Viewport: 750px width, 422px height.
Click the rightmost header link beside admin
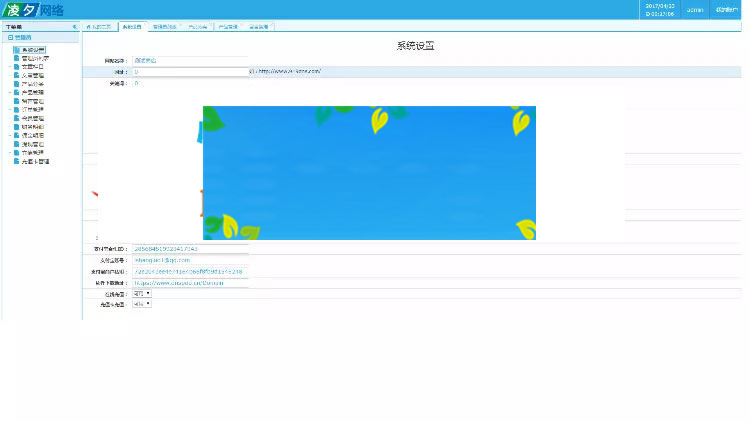(x=726, y=10)
